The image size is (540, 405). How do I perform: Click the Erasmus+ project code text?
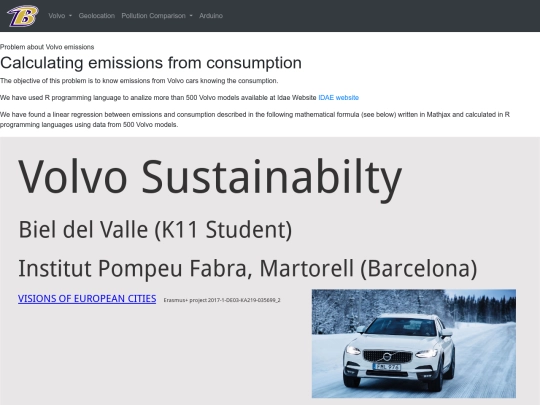coord(222,300)
